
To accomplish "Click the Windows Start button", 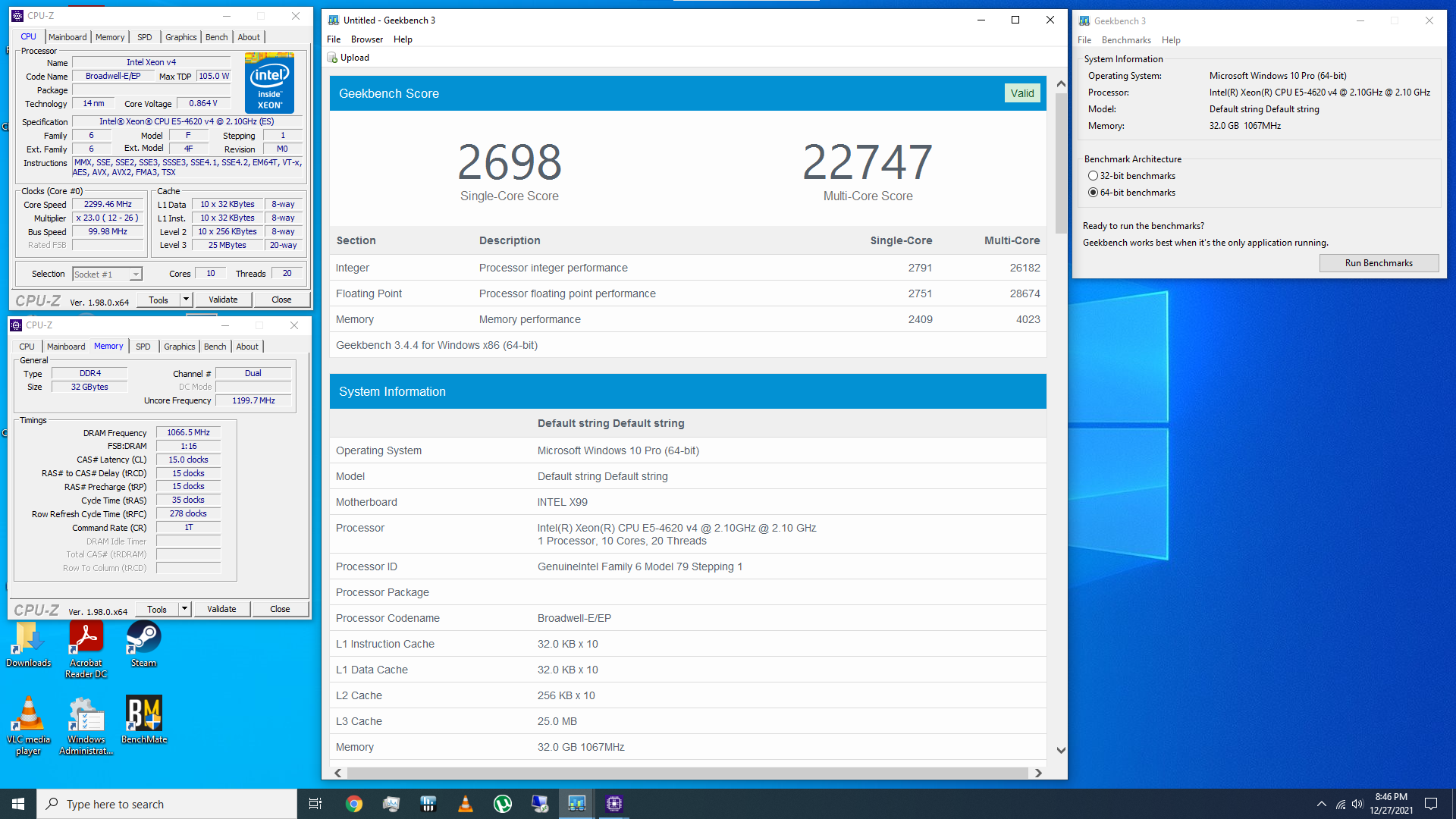I will point(18,804).
